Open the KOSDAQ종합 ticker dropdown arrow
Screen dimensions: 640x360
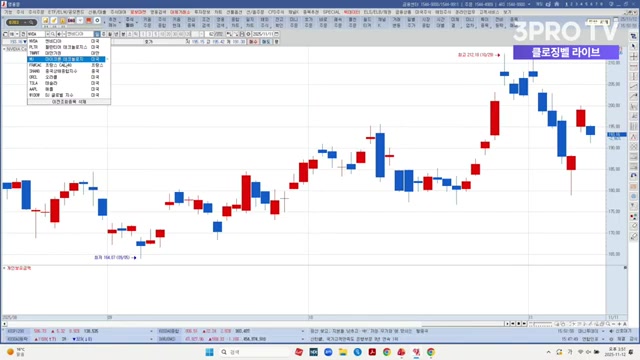click(x=303, y=331)
